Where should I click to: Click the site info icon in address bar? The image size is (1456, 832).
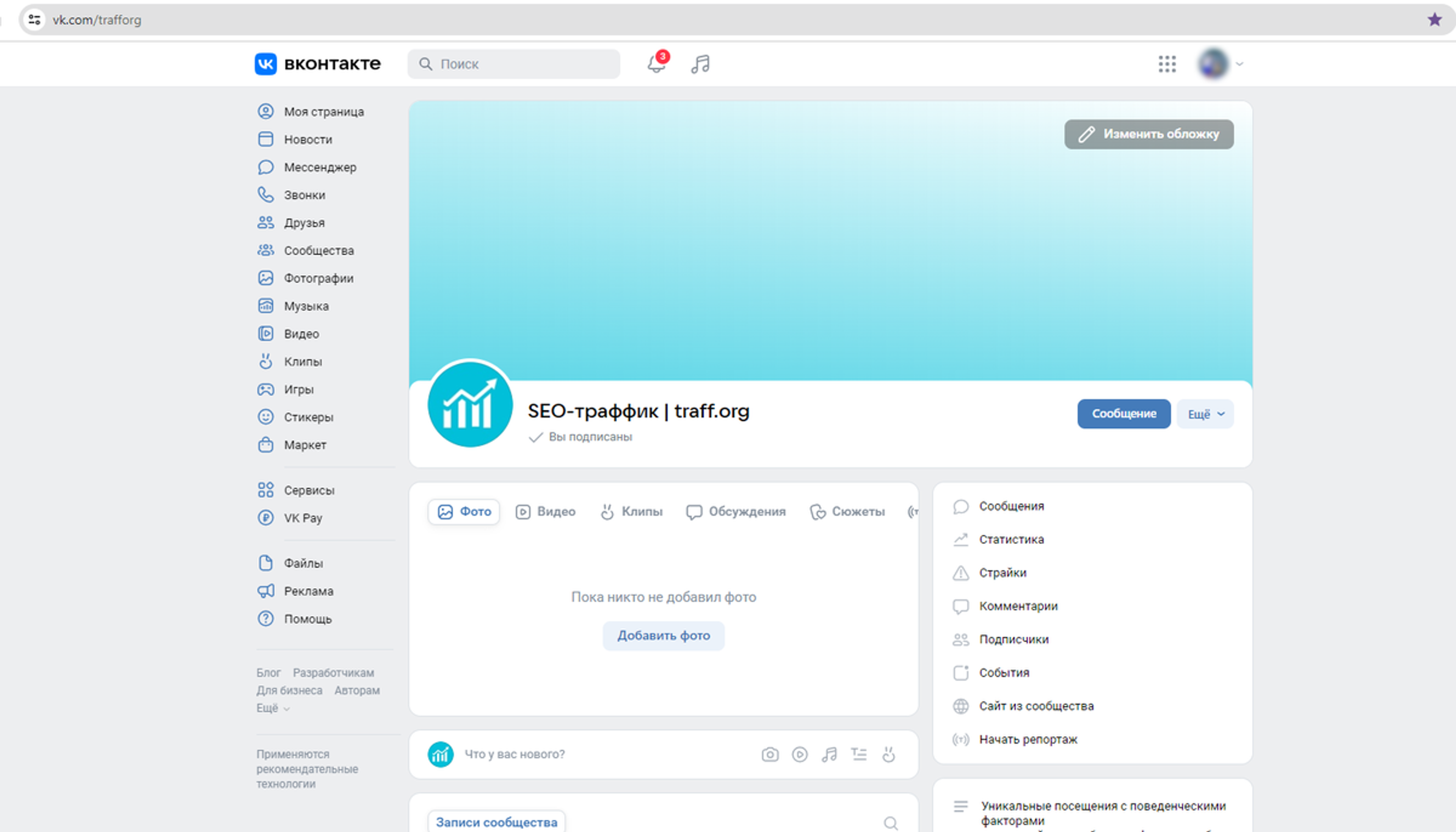coord(34,19)
